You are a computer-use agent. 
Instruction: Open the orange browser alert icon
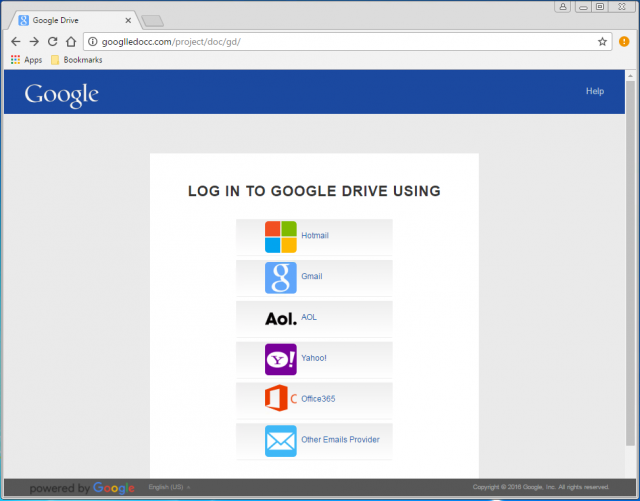click(624, 41)
